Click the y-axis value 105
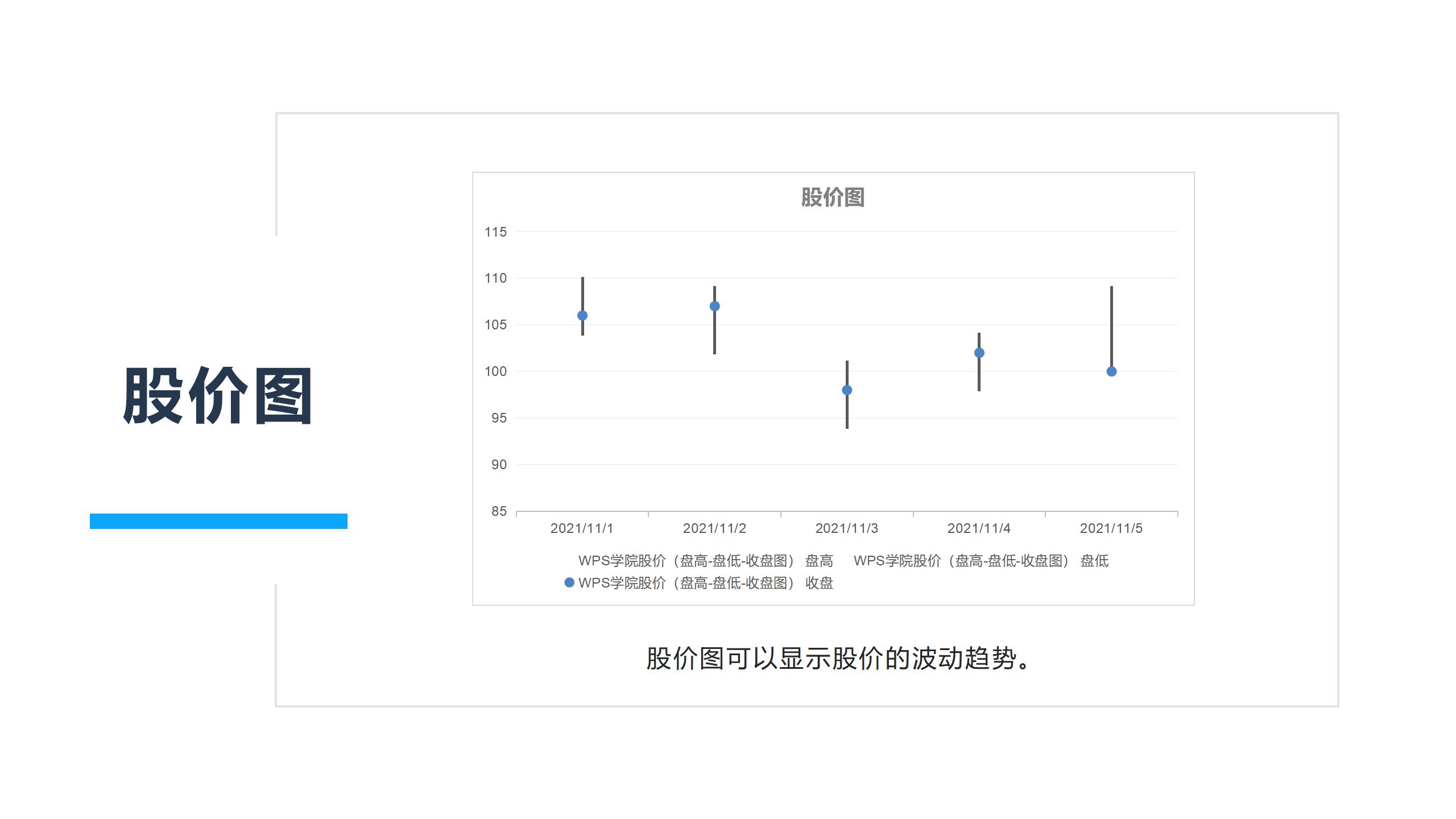Viewport: 1456px width, 819px height. click(x=495, y=325)
